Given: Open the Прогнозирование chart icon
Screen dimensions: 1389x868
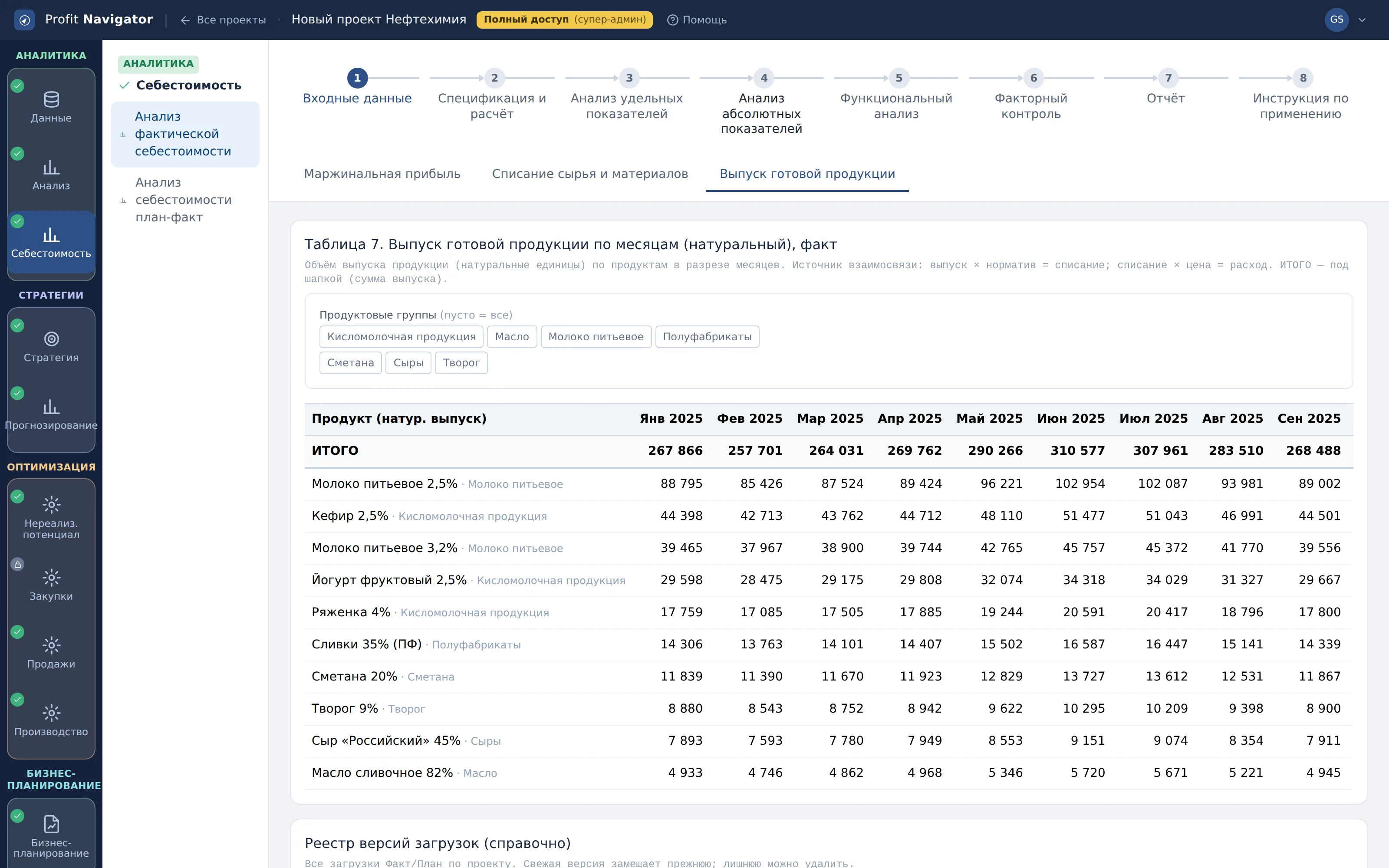Looking at the screenshot, I should point(51,407).
